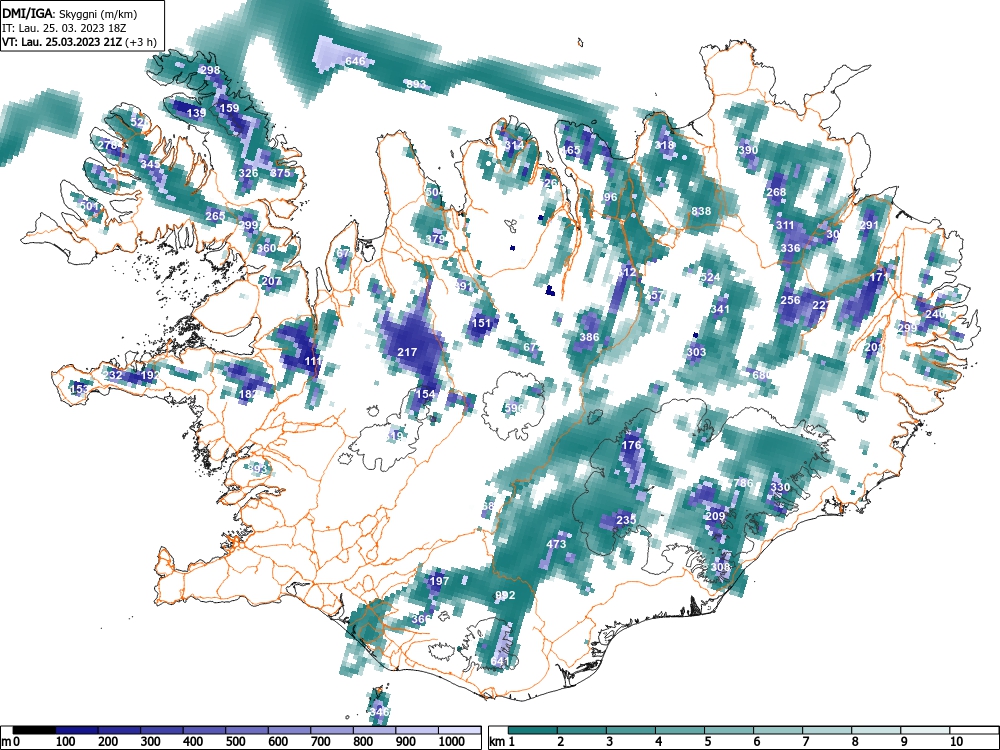1000x750 pixels.
Task: Click the '10' label on the km legend
Action: (x=955, y=742)
